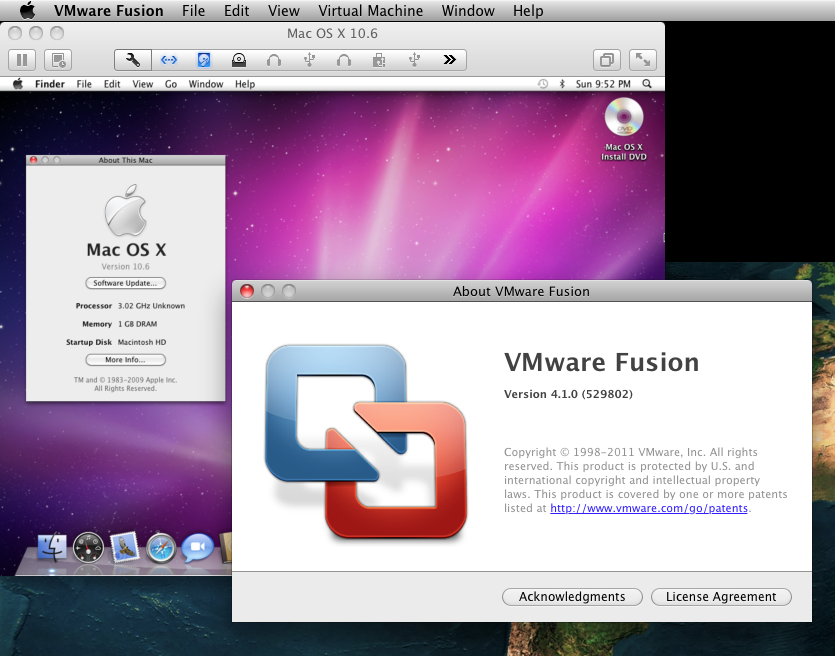Click the iChat icon in the guest Dock
This screenshot has height=656, width=835.
coord(197,547)
